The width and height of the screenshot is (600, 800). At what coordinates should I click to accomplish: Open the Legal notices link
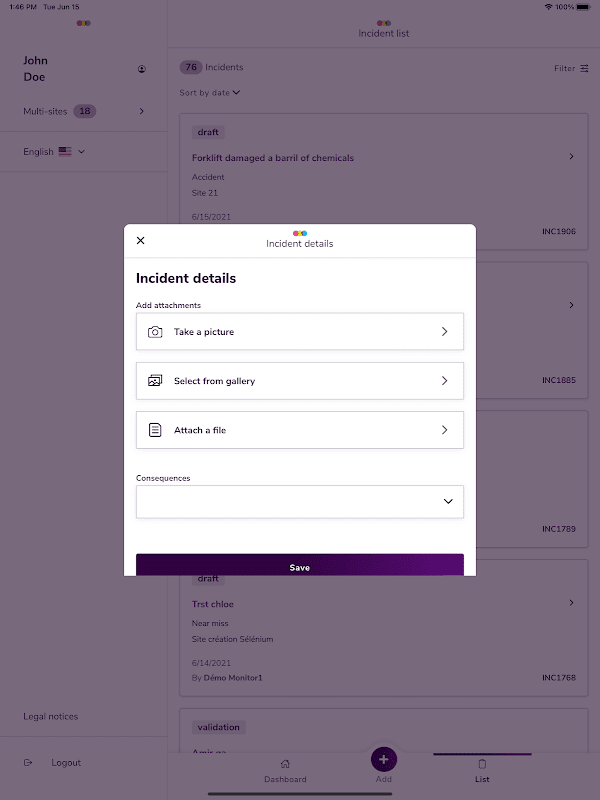click(x=51, y=716)
